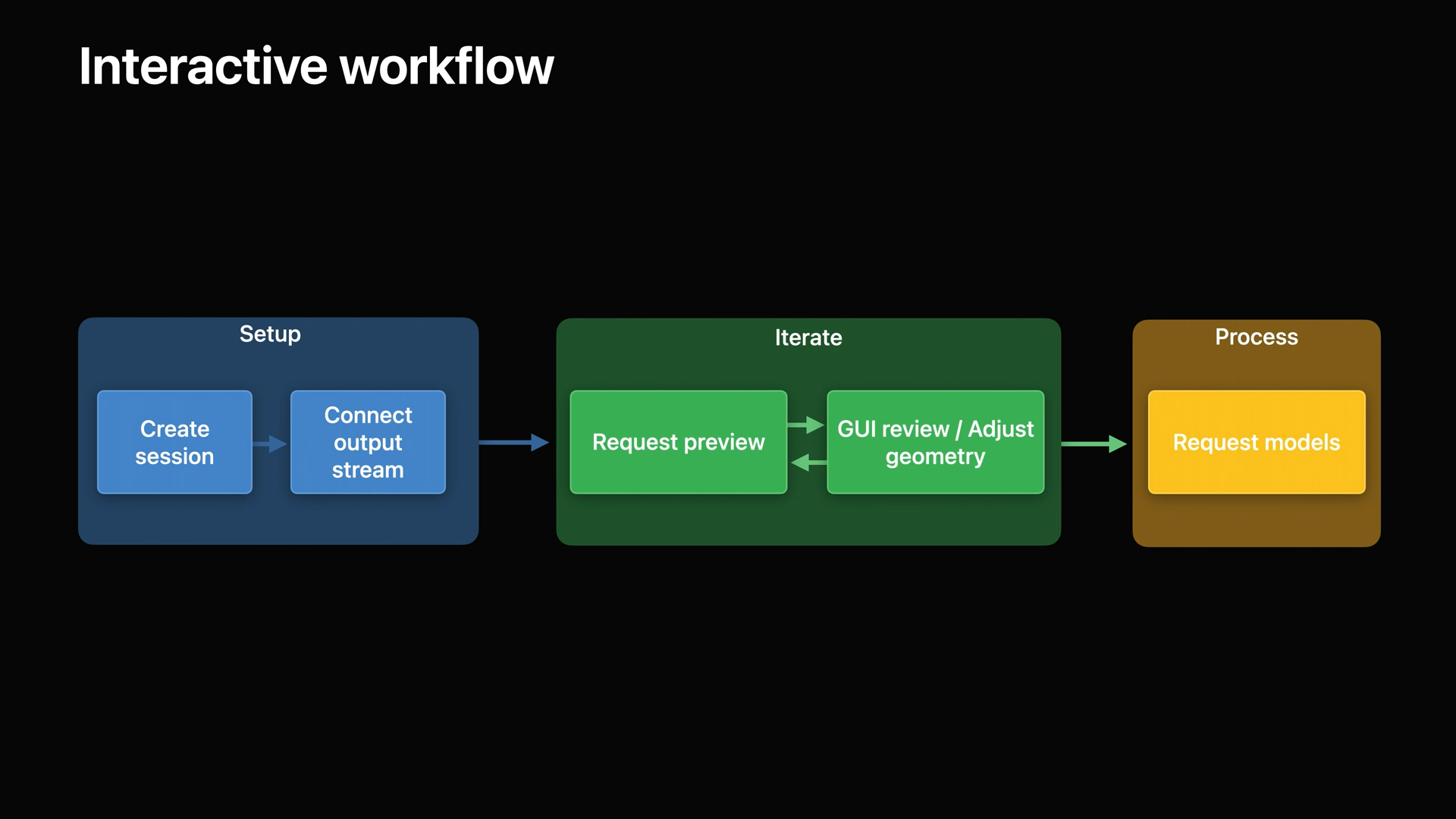The image size is (1456, 819).
Task: Click the Iterate group label
Action: click(x=808, y=337)
